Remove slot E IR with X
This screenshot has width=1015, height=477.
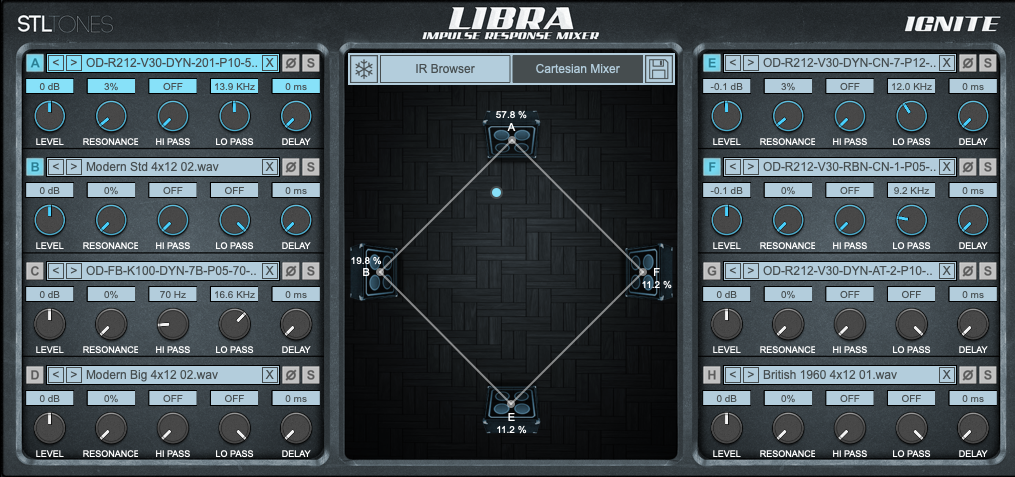(946, 63)
